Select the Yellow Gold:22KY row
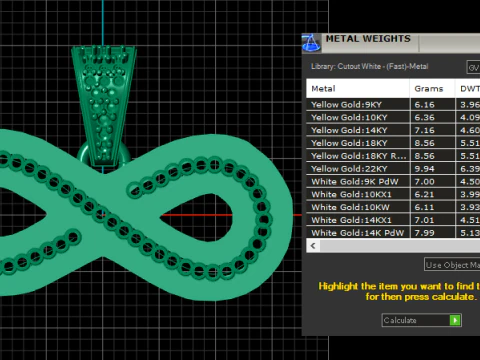 tap(393, 169)
